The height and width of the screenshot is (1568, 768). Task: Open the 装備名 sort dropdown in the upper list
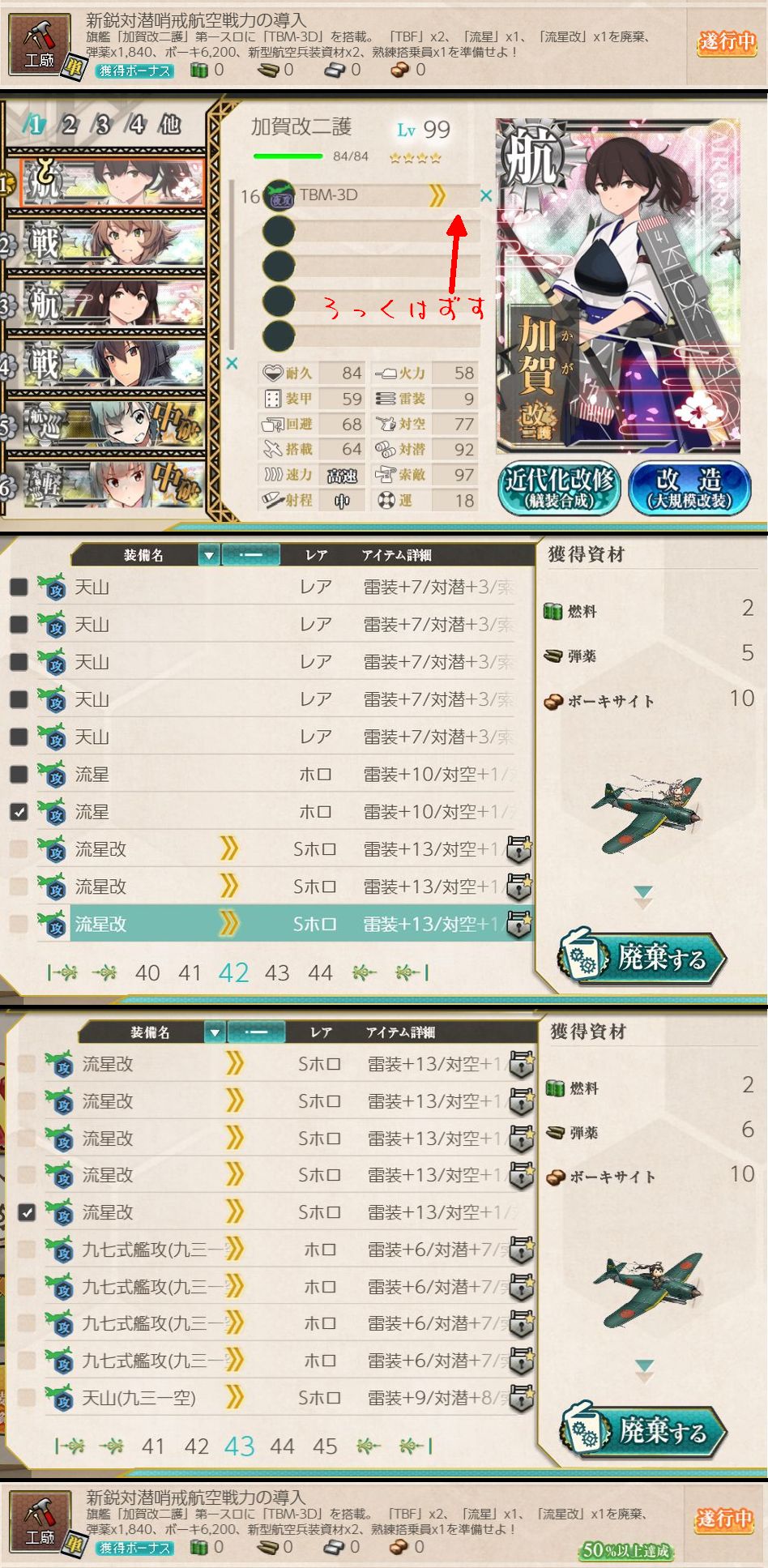click(x=209, y=556)
